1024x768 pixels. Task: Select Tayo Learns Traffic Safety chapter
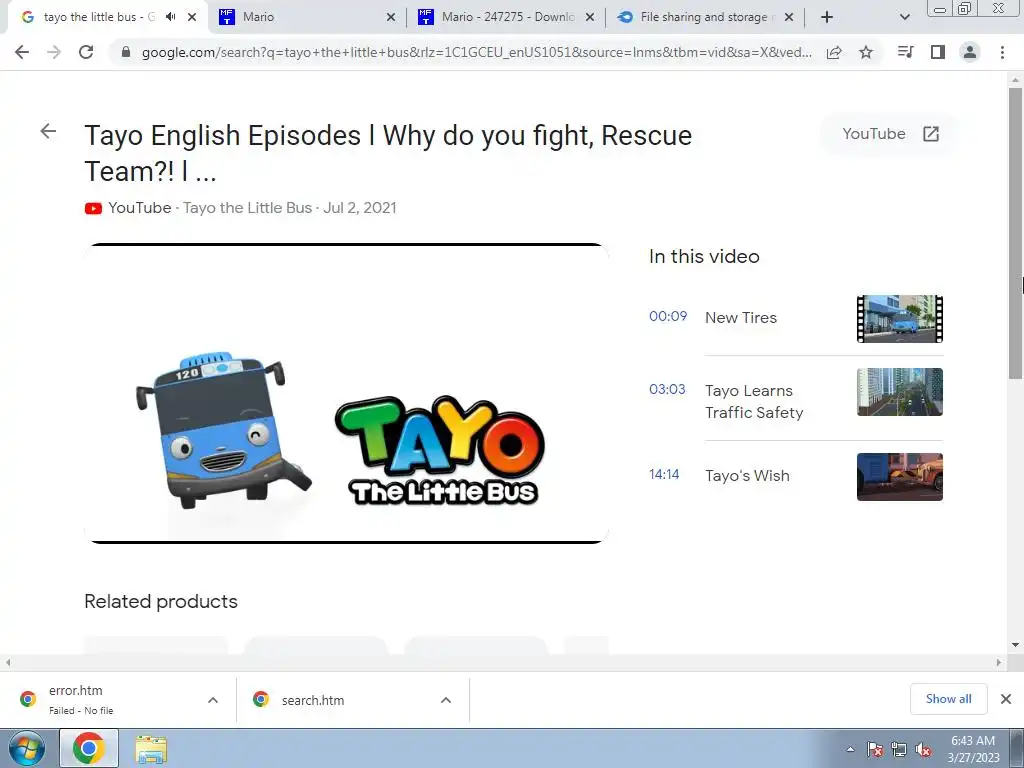click(754, 402)
